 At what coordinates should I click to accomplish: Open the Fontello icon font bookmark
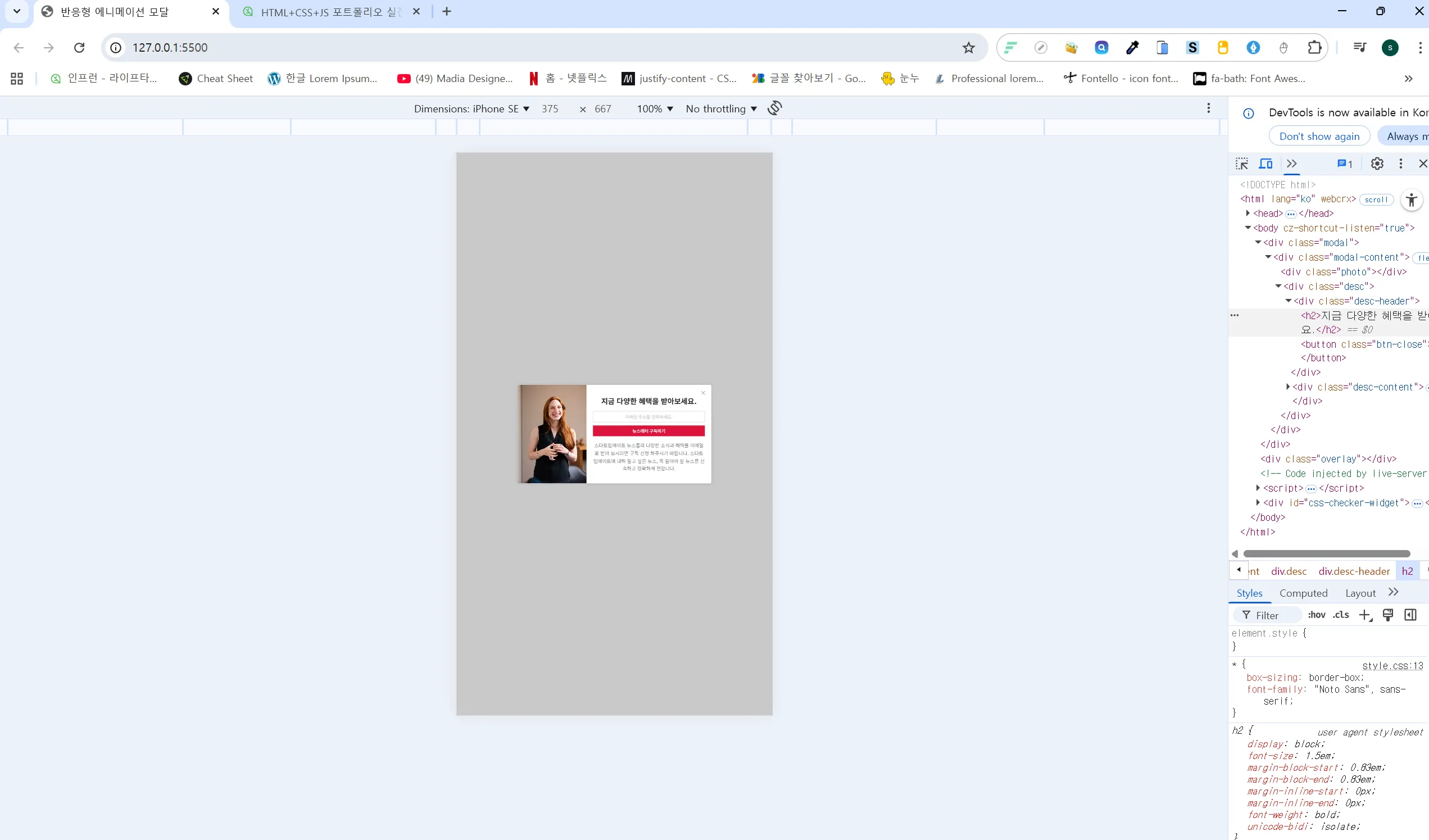pos(1121,79)
